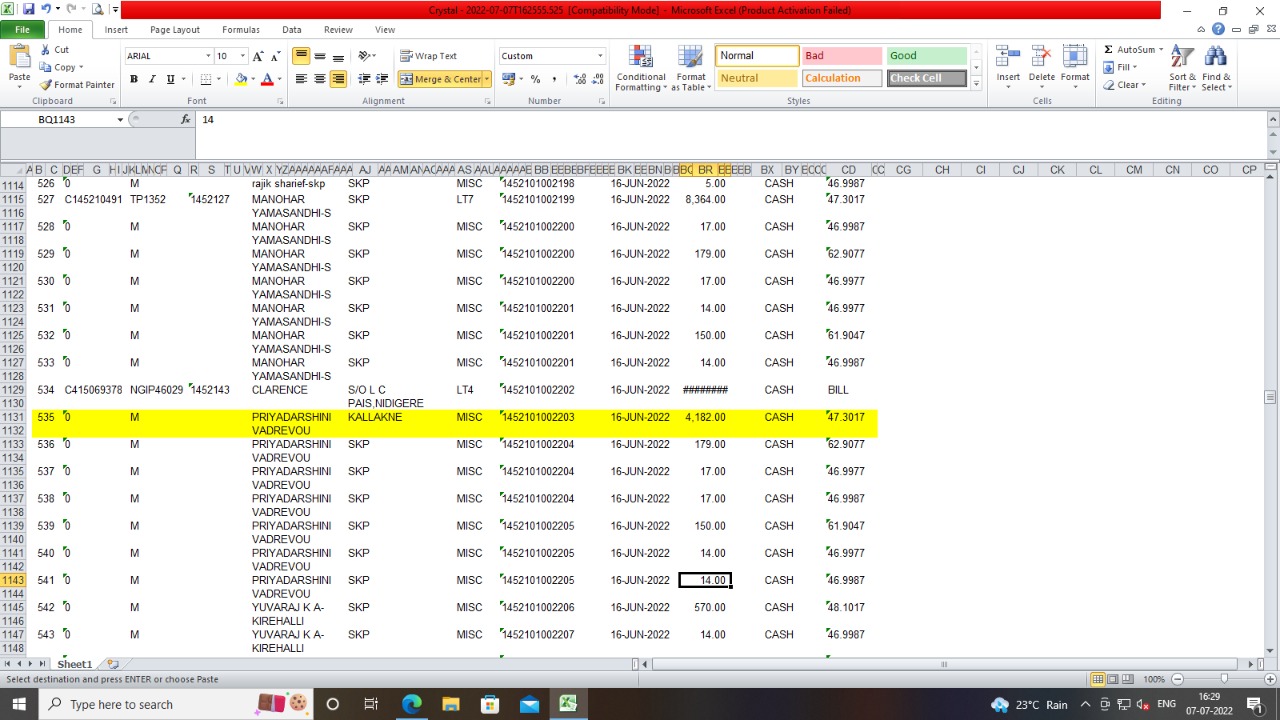
Task: Open the File tab
Action: (22, 30)
